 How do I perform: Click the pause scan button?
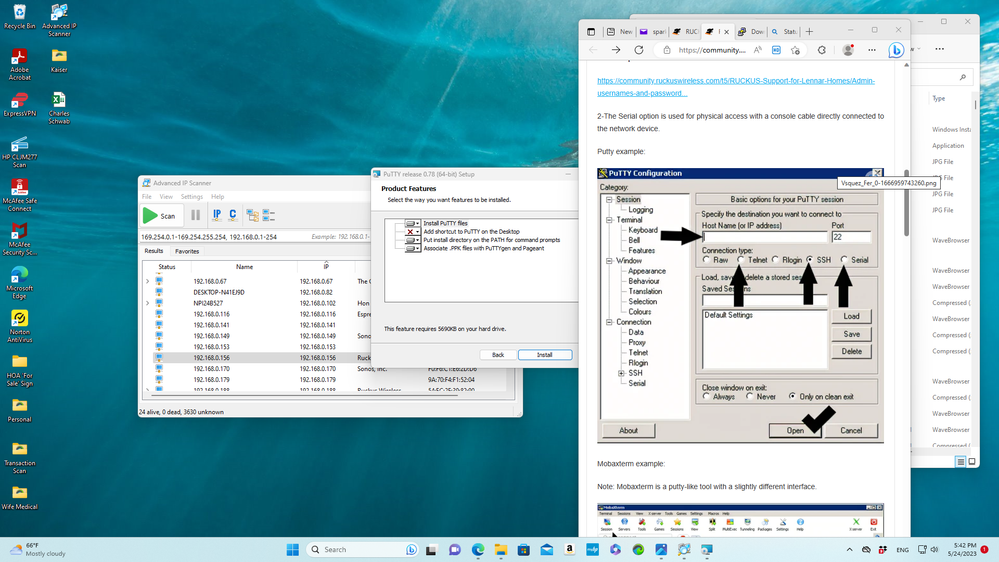tap(195, 215)
